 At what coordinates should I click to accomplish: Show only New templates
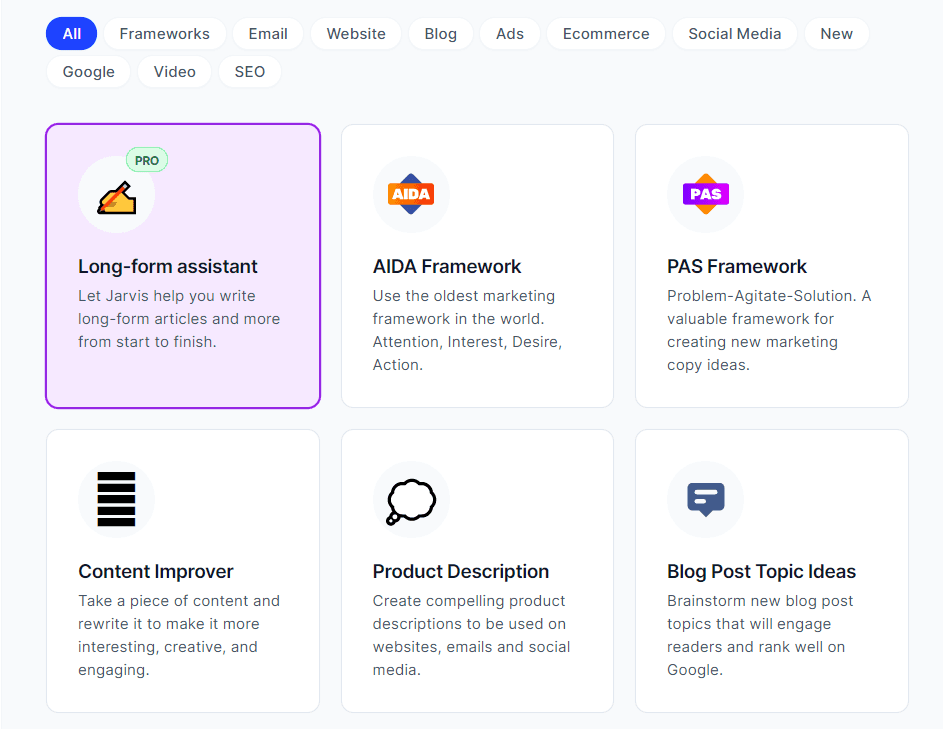click(x=836, y=33)
